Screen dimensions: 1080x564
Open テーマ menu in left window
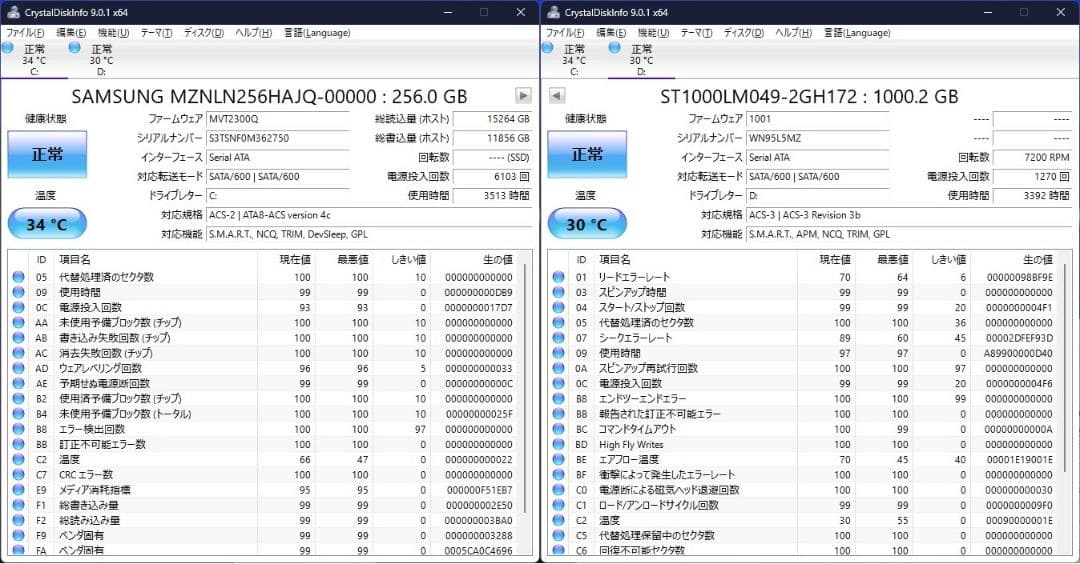pyautogui.click(x=156, y=33)
